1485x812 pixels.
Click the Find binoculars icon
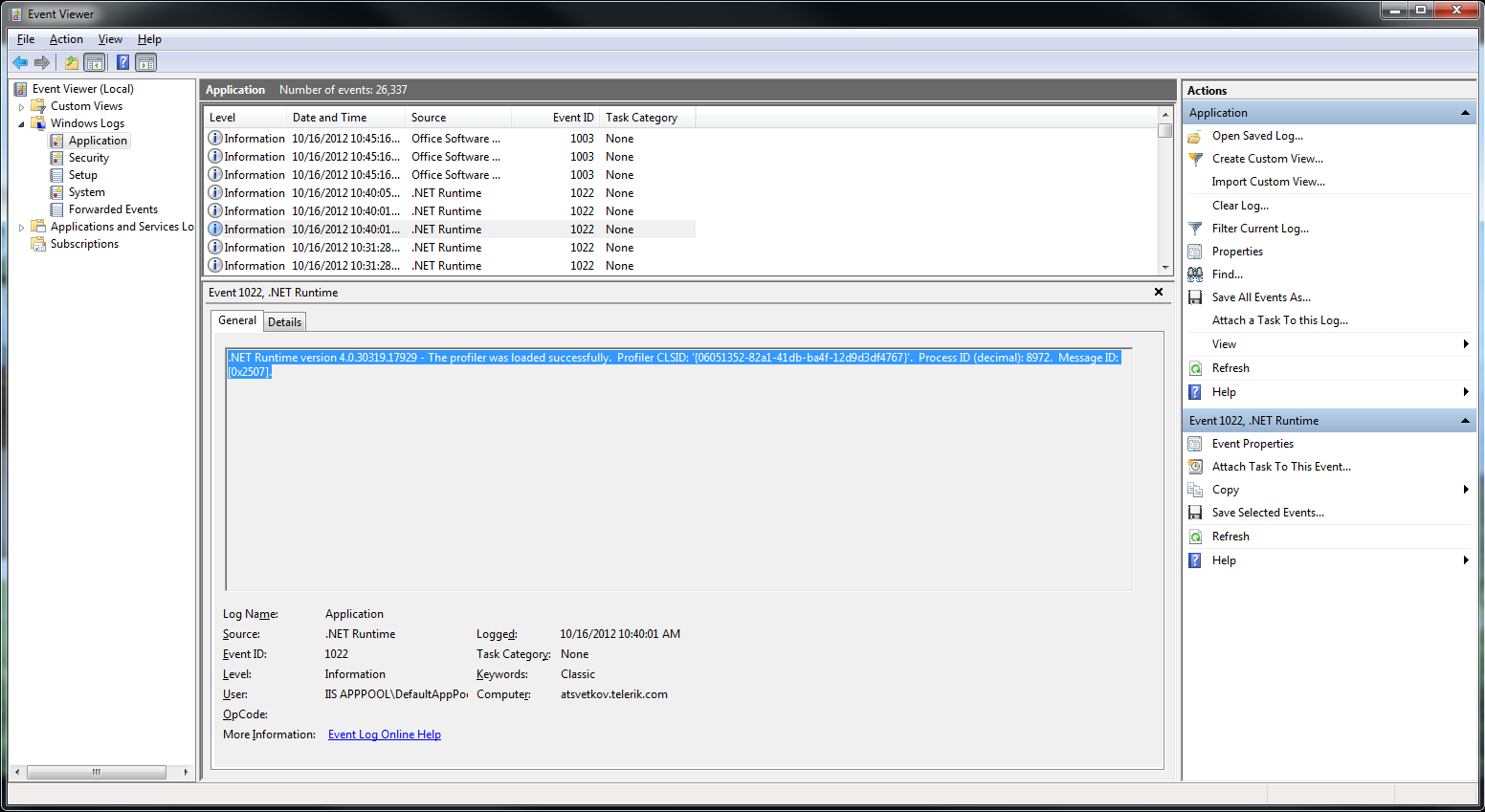pos(1195,274)
